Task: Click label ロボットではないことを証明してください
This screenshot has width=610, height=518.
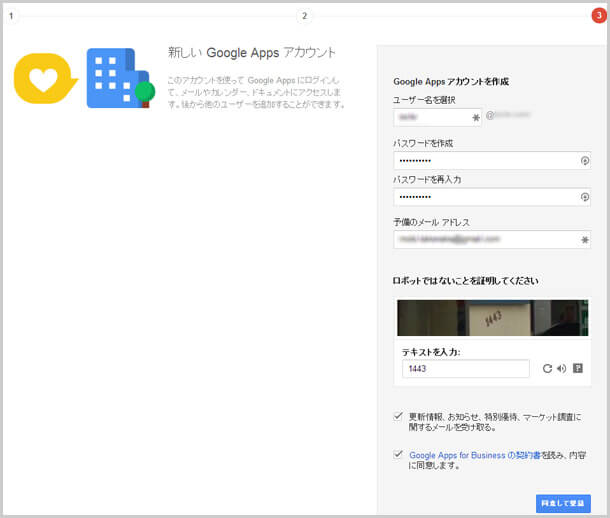Action: tap(466, 281)
